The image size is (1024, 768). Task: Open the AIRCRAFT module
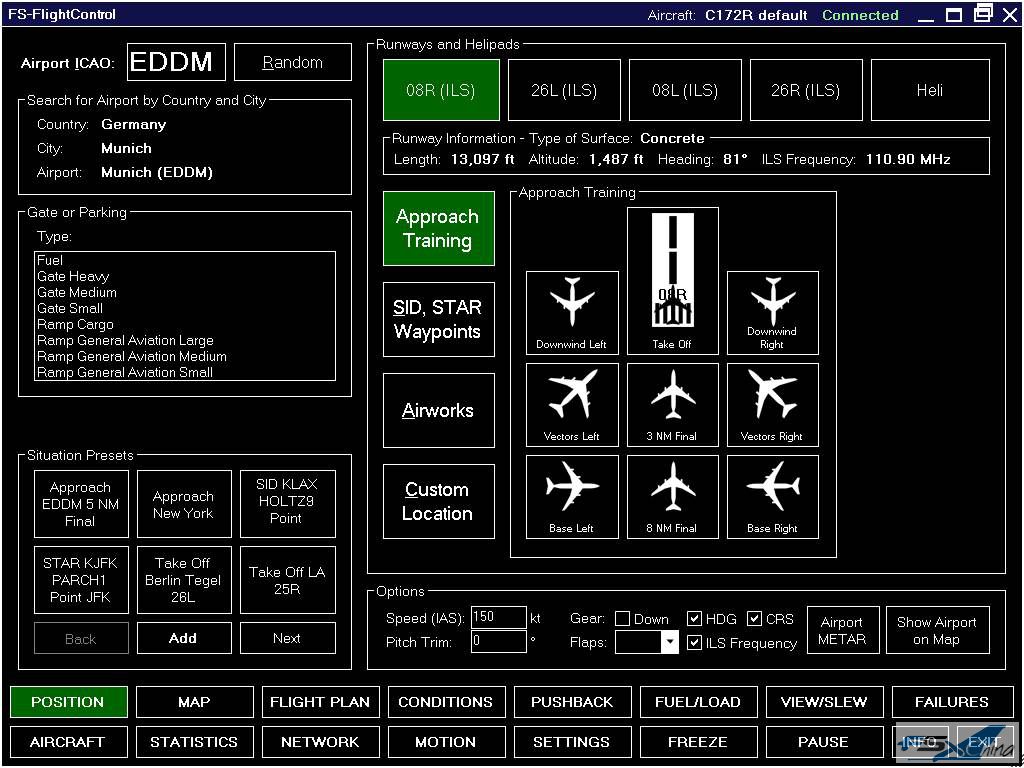tap(69, 742)
